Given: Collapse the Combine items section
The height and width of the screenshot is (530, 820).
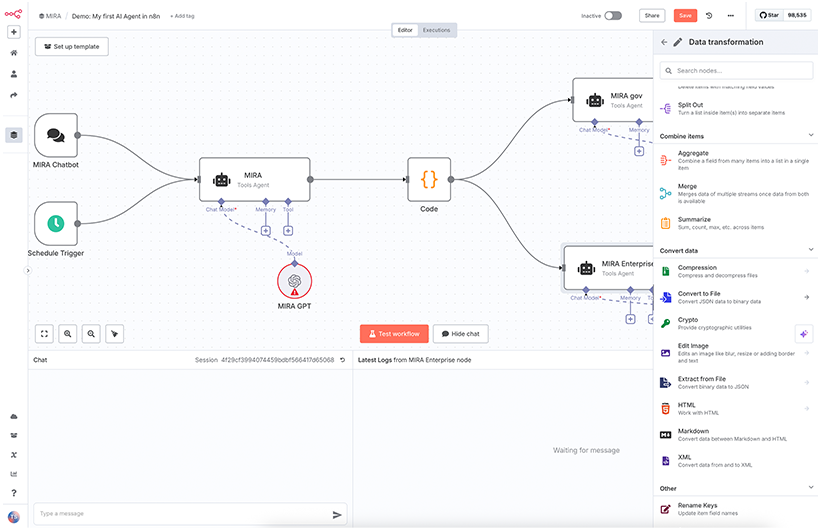Looking at the screenshot, I should click(x=811, y=136).
